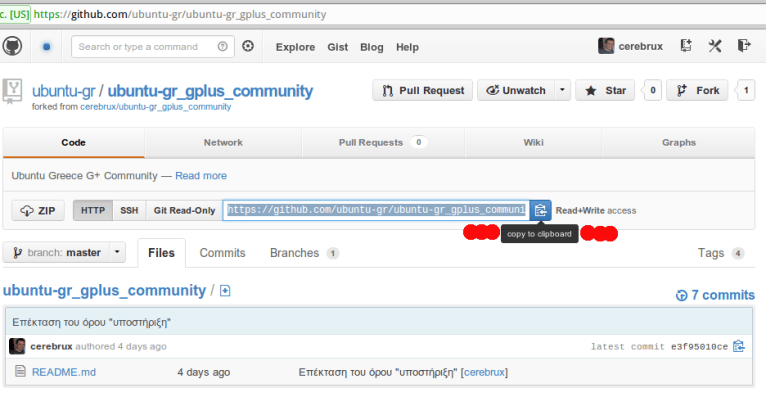
Task: Click cerebrux avatar in commit row
Action: [x=17, y=346]
